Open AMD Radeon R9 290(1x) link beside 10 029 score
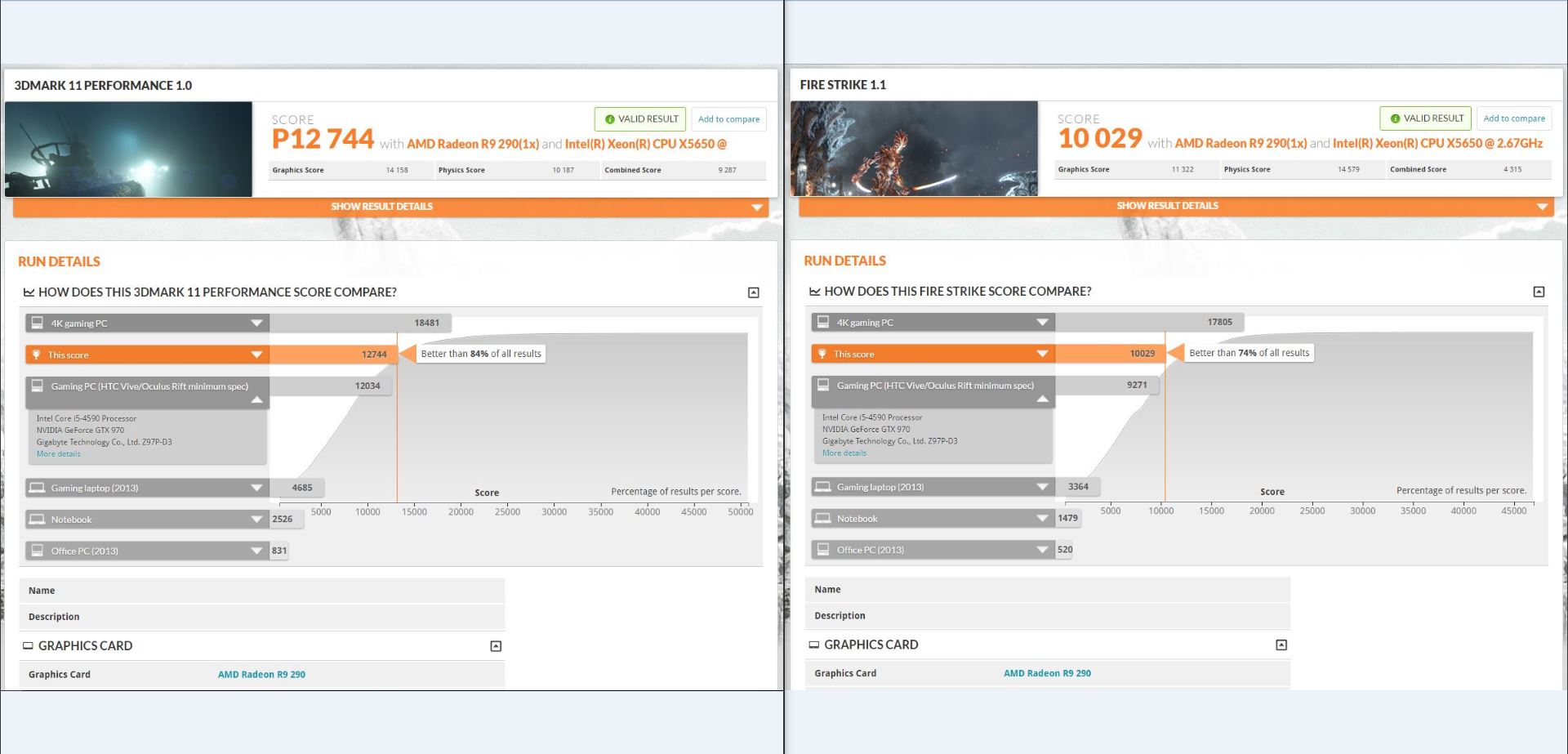Viewport: 1568px width, 754px height. point(1241,143)
